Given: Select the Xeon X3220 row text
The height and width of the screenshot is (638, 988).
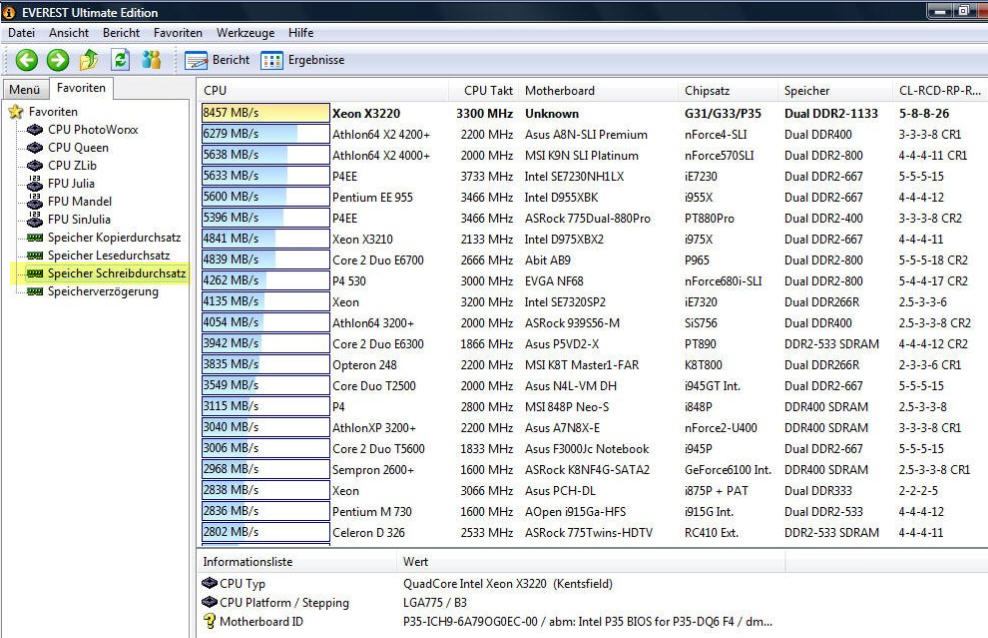Looking at the screenshot, I should 366,114.
